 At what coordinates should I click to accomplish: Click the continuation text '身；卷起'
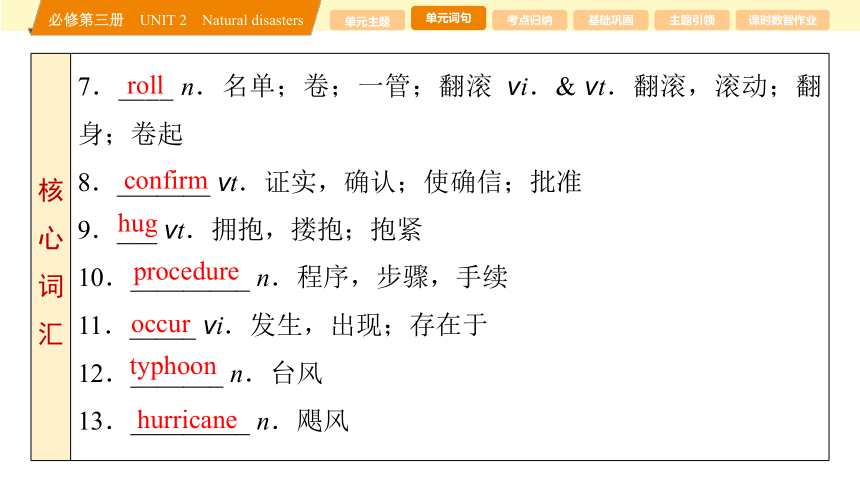click(131, 134)
